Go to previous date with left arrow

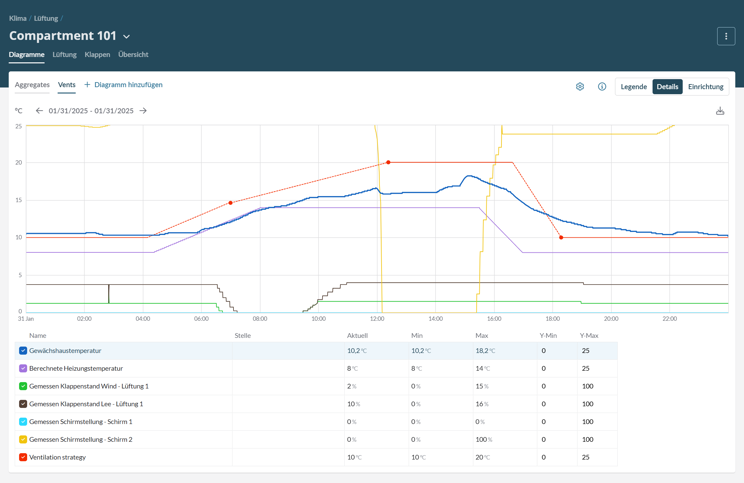(39, 111)
